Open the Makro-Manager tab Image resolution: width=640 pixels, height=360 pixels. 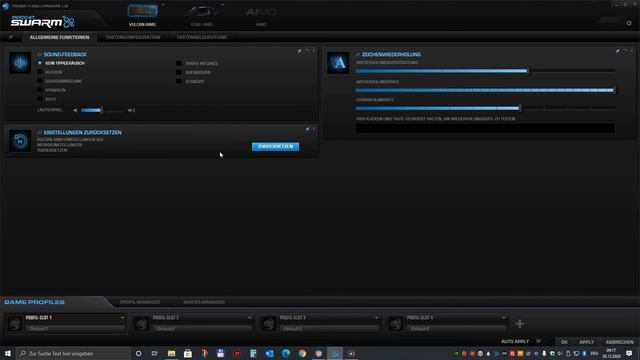pyautogui.click(x=204, y=302)
